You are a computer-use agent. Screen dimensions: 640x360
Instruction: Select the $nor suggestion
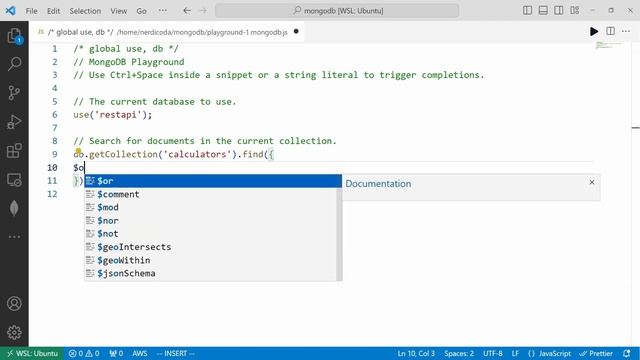coord(210,220)
